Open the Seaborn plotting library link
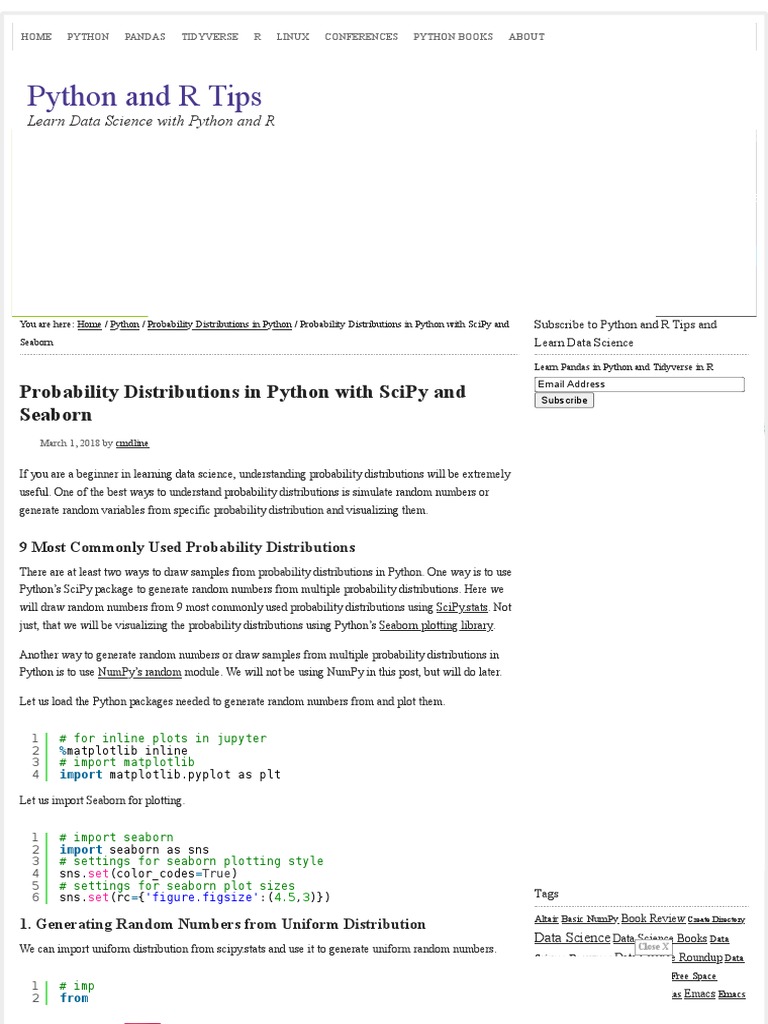This screenshot has width=768, height=1024. 436,625
